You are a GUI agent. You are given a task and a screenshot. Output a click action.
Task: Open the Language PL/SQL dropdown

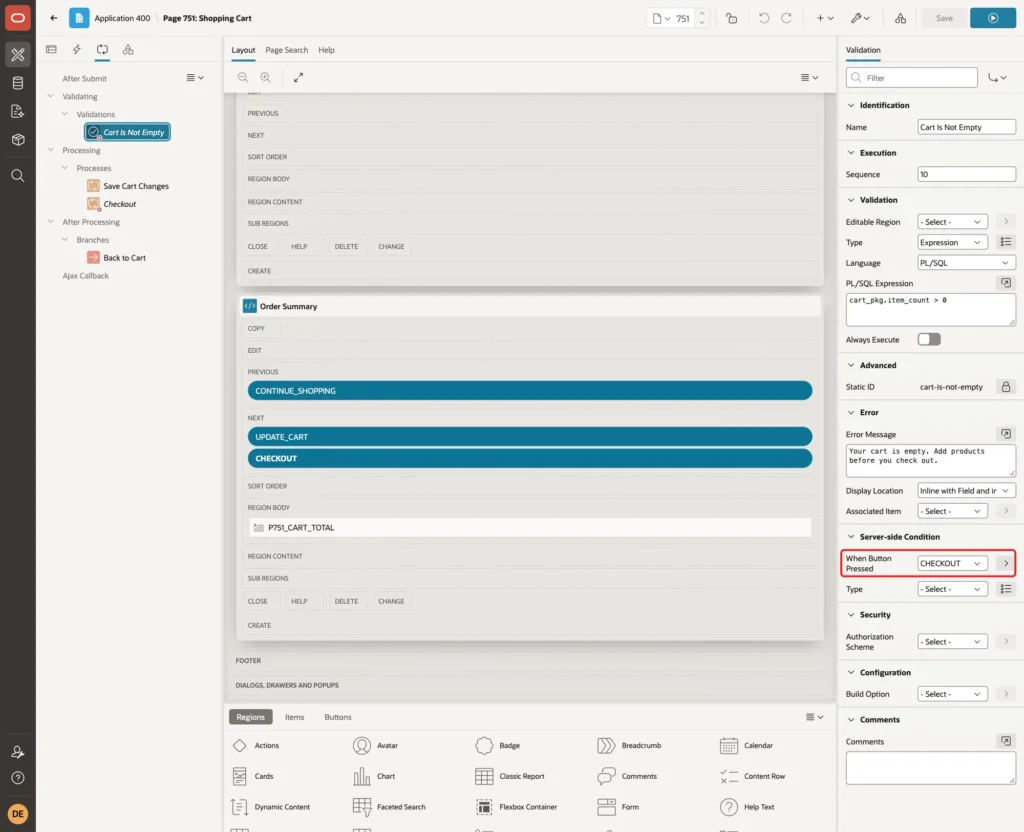click(967, 263)
